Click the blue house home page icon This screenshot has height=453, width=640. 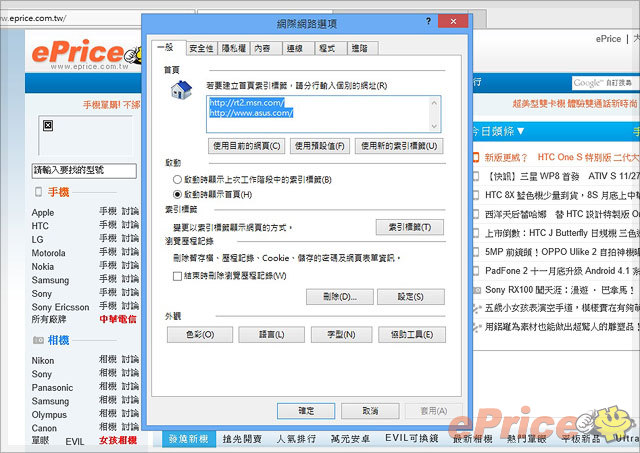(182, 93)
